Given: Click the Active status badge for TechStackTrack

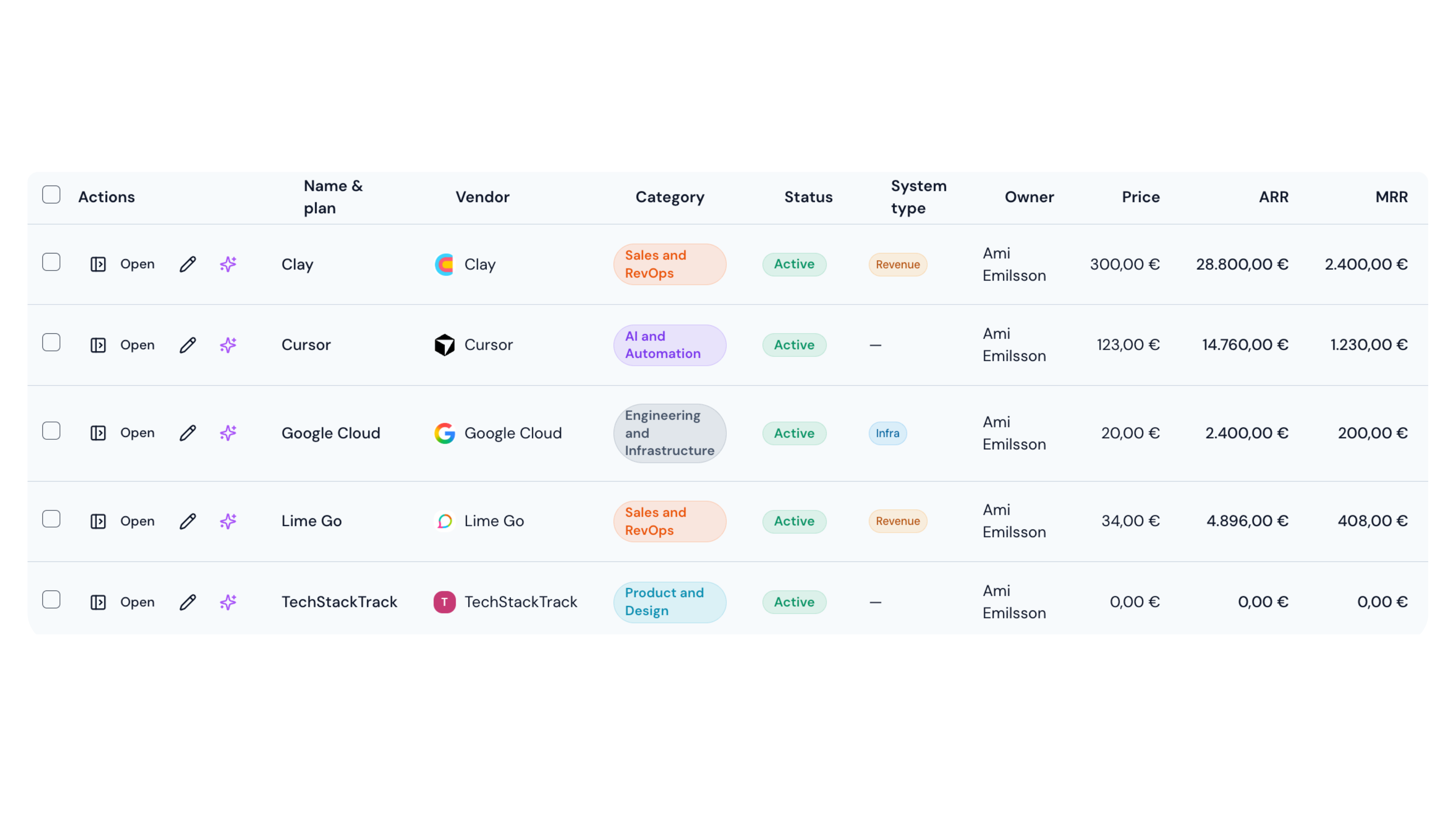Looking at the screenshot, I should click(794, 602).
